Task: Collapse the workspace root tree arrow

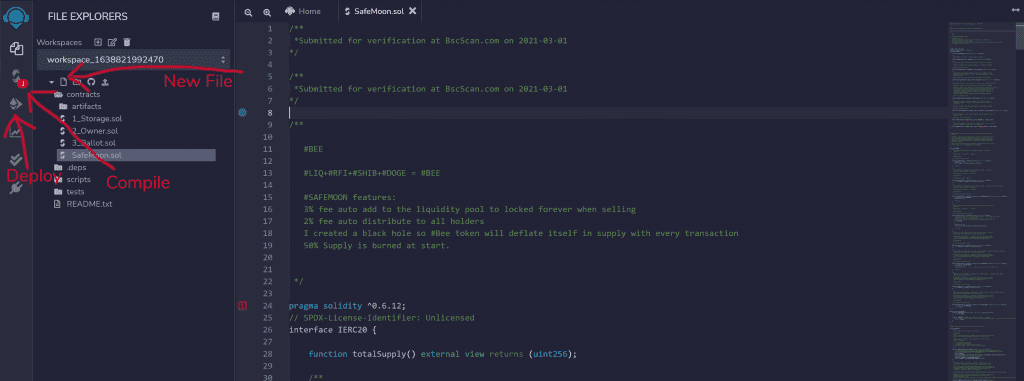Action: click(51, 82)
